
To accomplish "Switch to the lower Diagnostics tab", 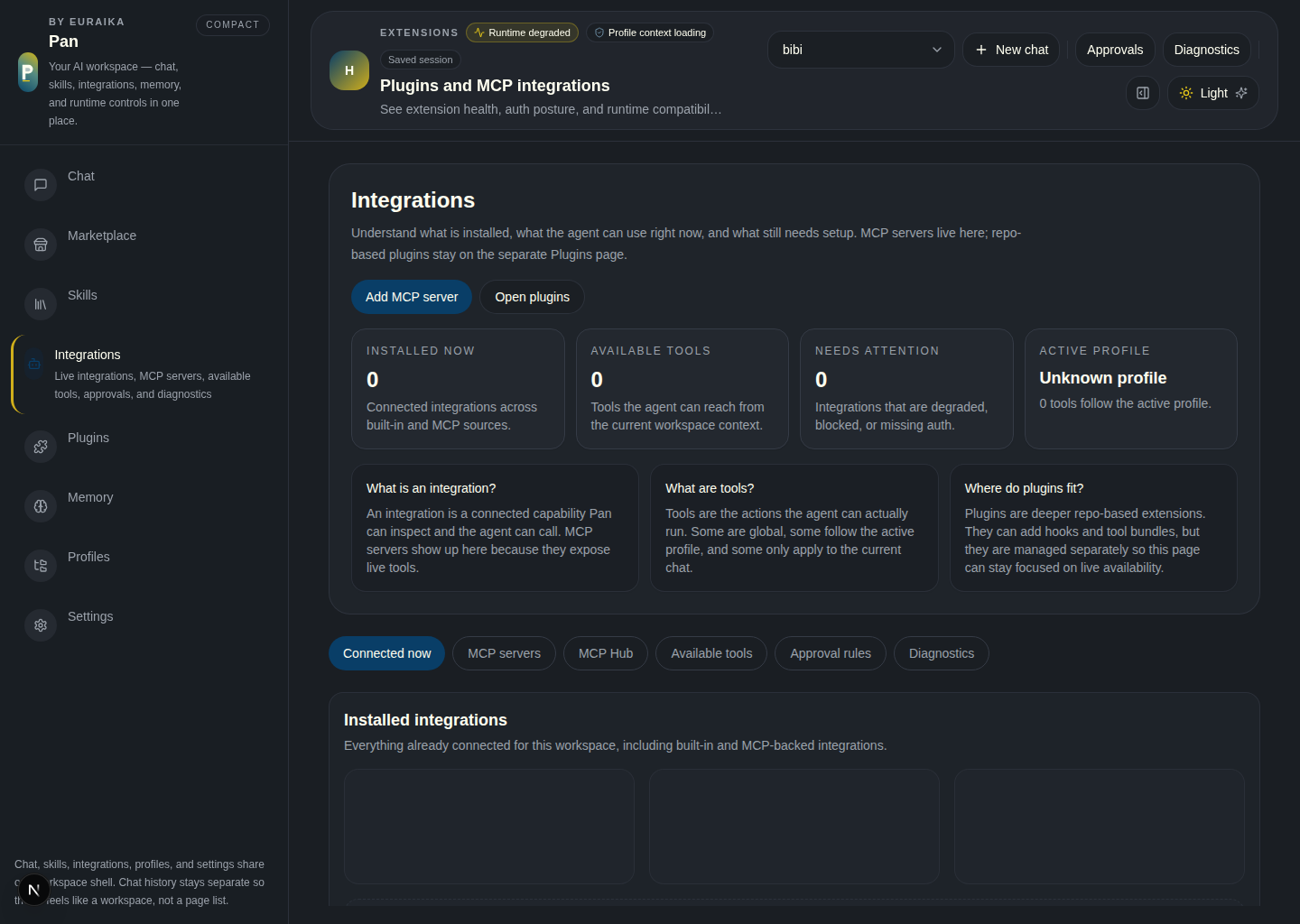I will click(942, 653).
